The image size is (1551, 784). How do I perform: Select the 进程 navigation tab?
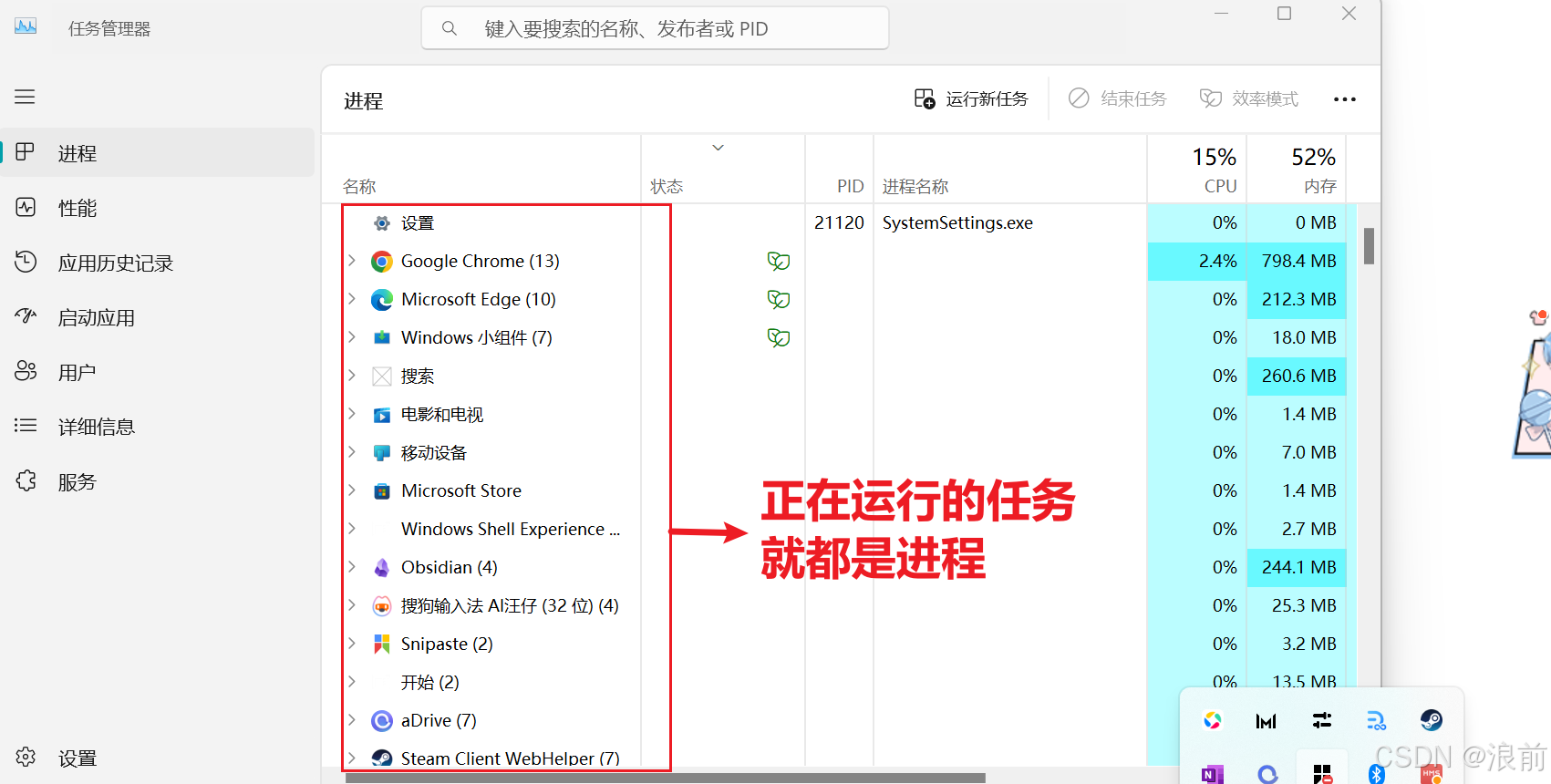click(x=158, y=153)
